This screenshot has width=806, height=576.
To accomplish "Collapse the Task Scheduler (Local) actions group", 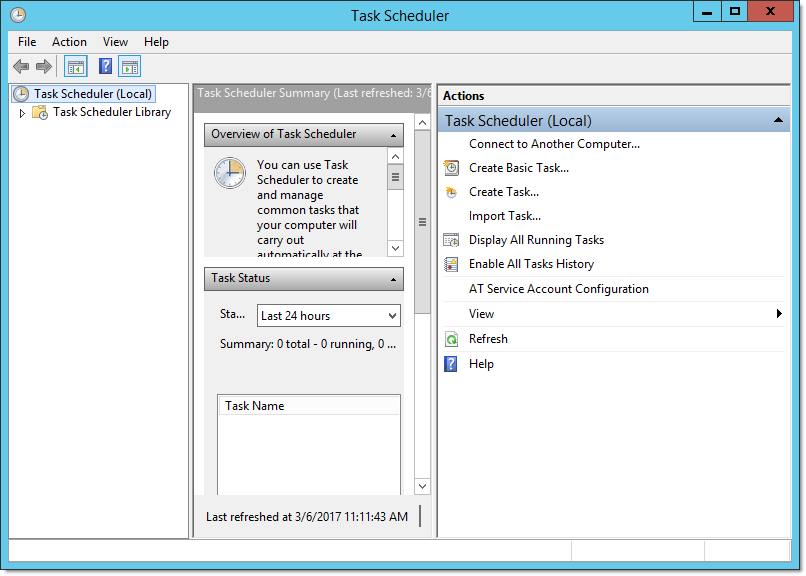I will tap(777, 120).
